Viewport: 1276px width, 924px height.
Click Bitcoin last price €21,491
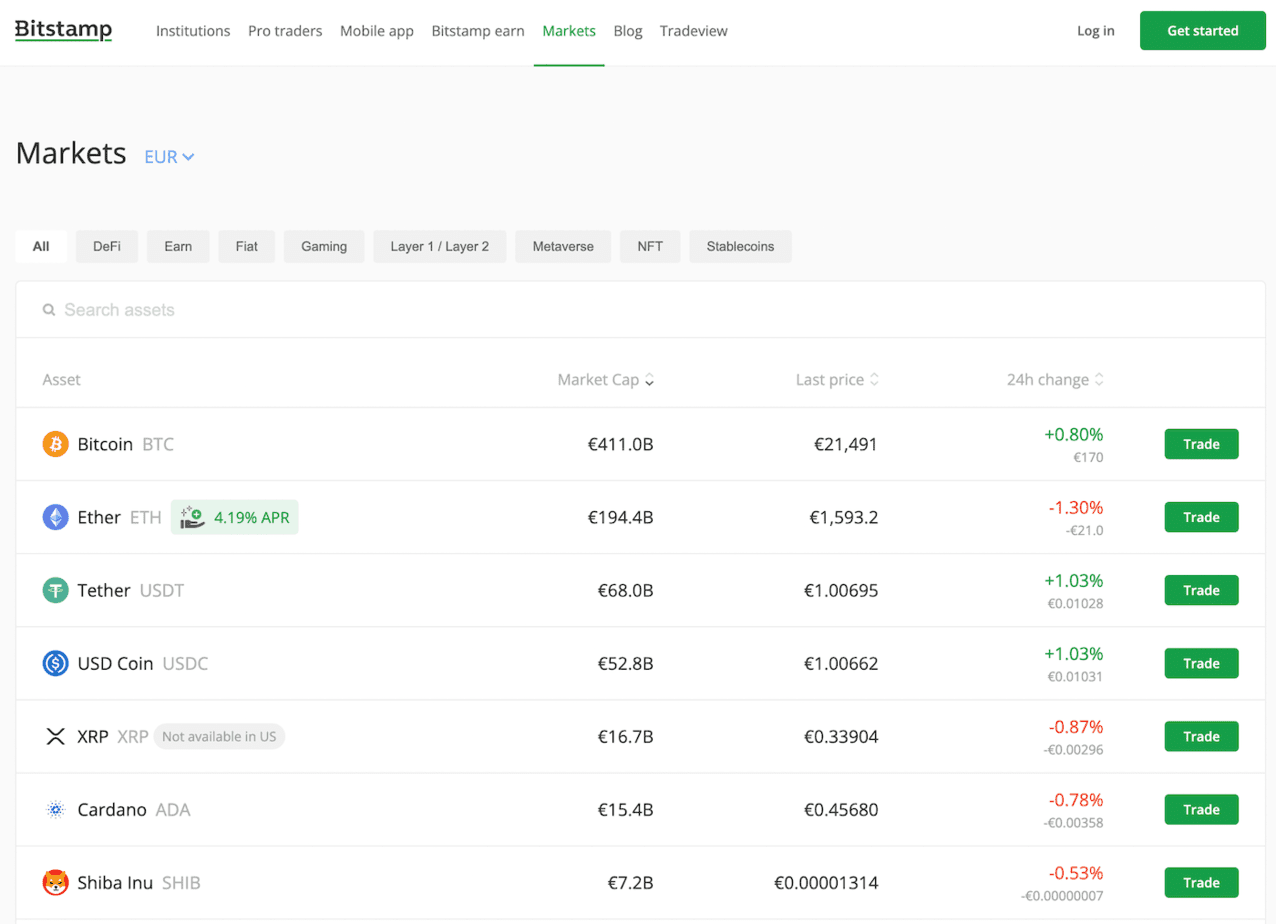coord(846,444)
